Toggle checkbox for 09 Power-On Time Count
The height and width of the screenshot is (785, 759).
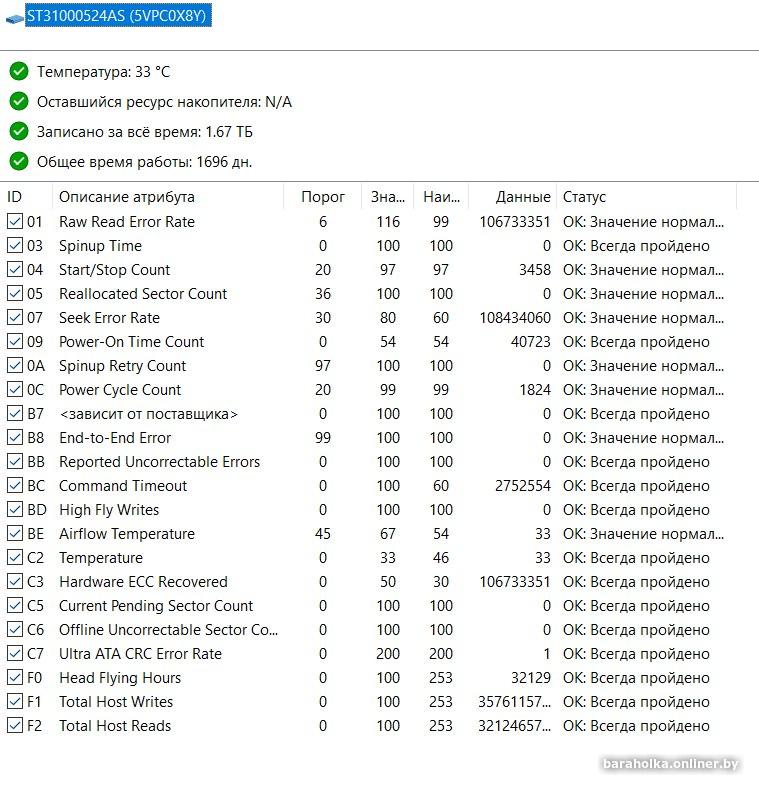(15, 341)
